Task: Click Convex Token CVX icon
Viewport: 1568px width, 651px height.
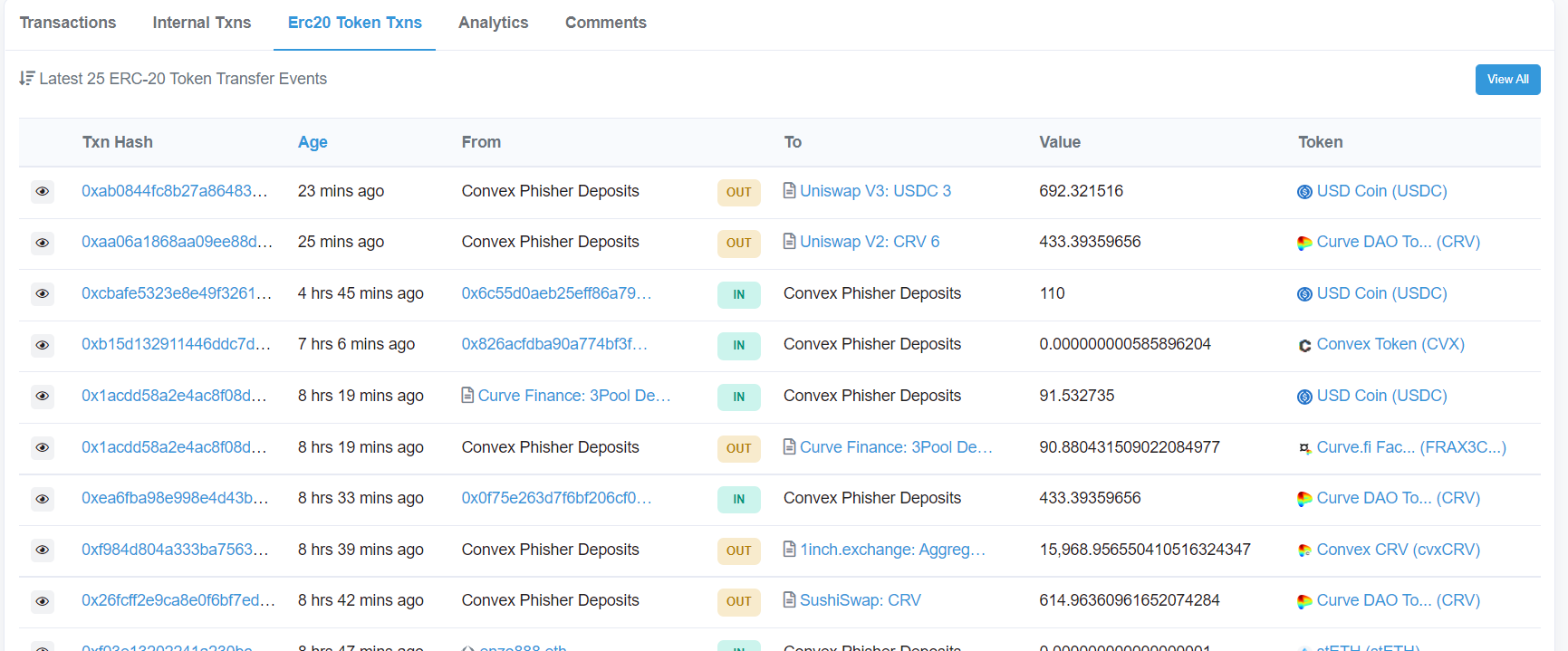Action: [1304, 345]
